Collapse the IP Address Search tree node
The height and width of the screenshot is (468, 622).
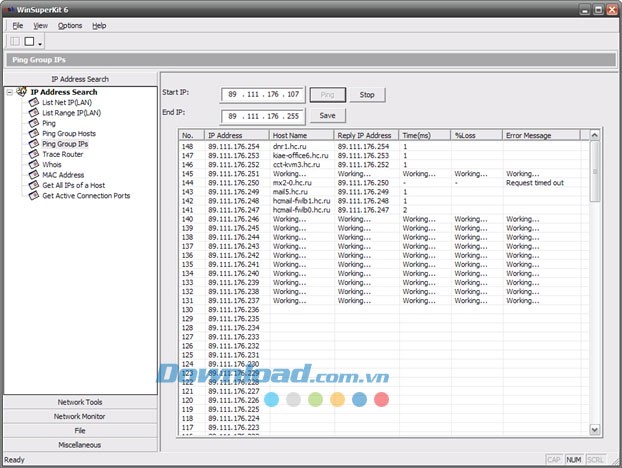click(9, 92)
